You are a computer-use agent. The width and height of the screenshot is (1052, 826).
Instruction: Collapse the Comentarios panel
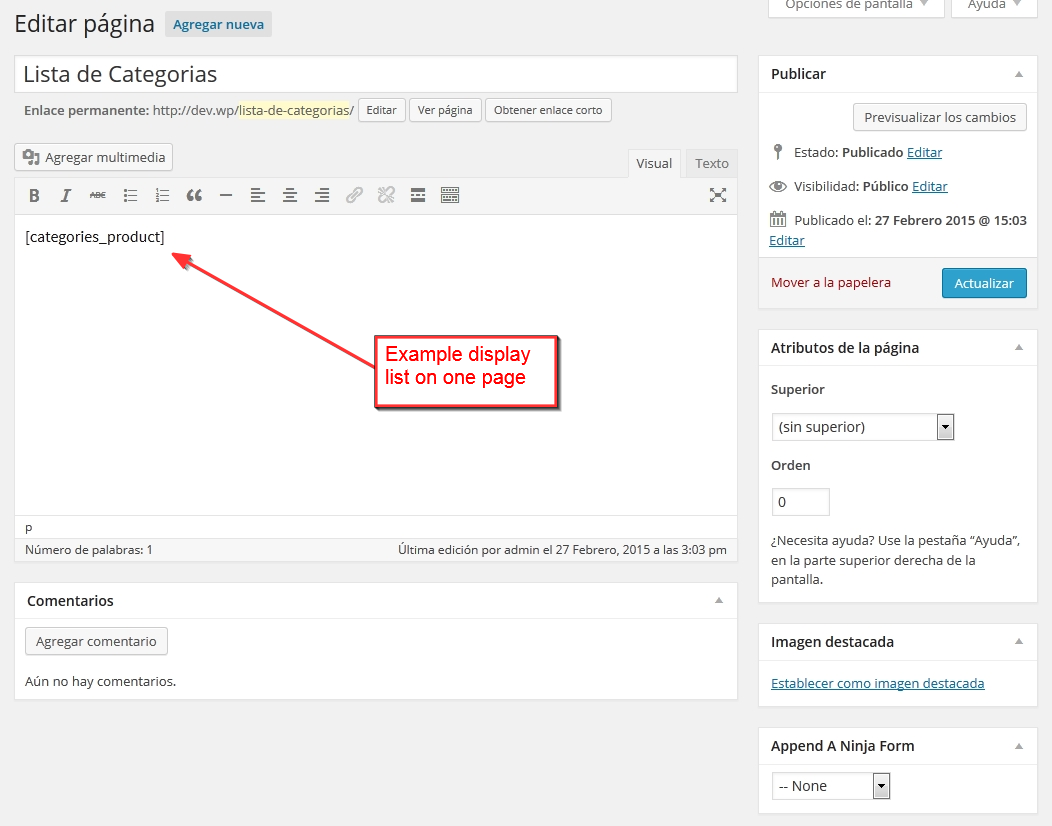719,601
